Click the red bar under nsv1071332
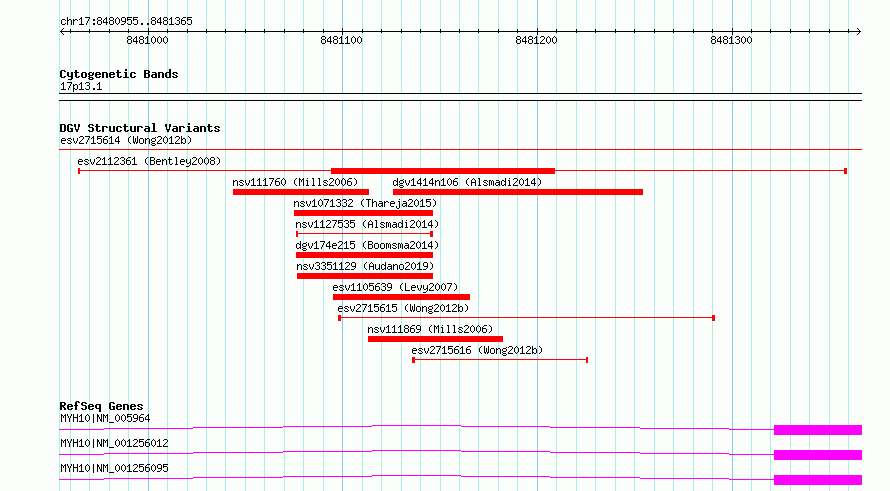This screenshot has width=890, height=491. [363, 213]
